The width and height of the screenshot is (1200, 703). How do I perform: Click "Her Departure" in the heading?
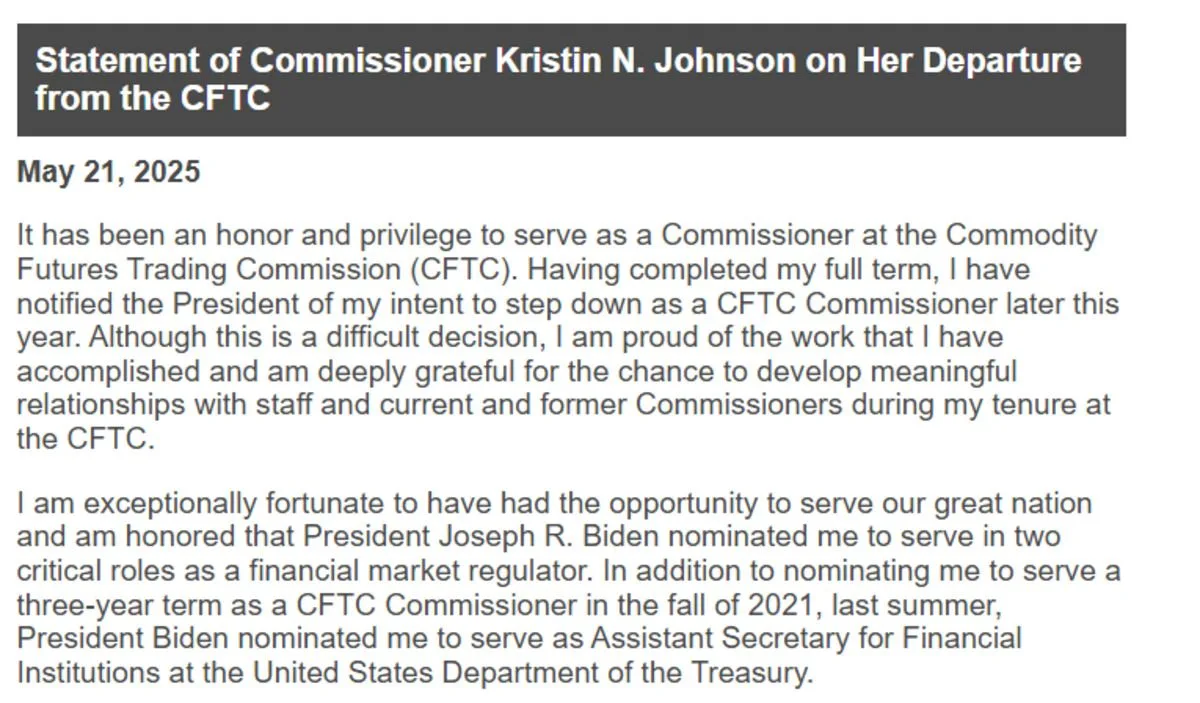pyautogui.click(x=968, y=61)
